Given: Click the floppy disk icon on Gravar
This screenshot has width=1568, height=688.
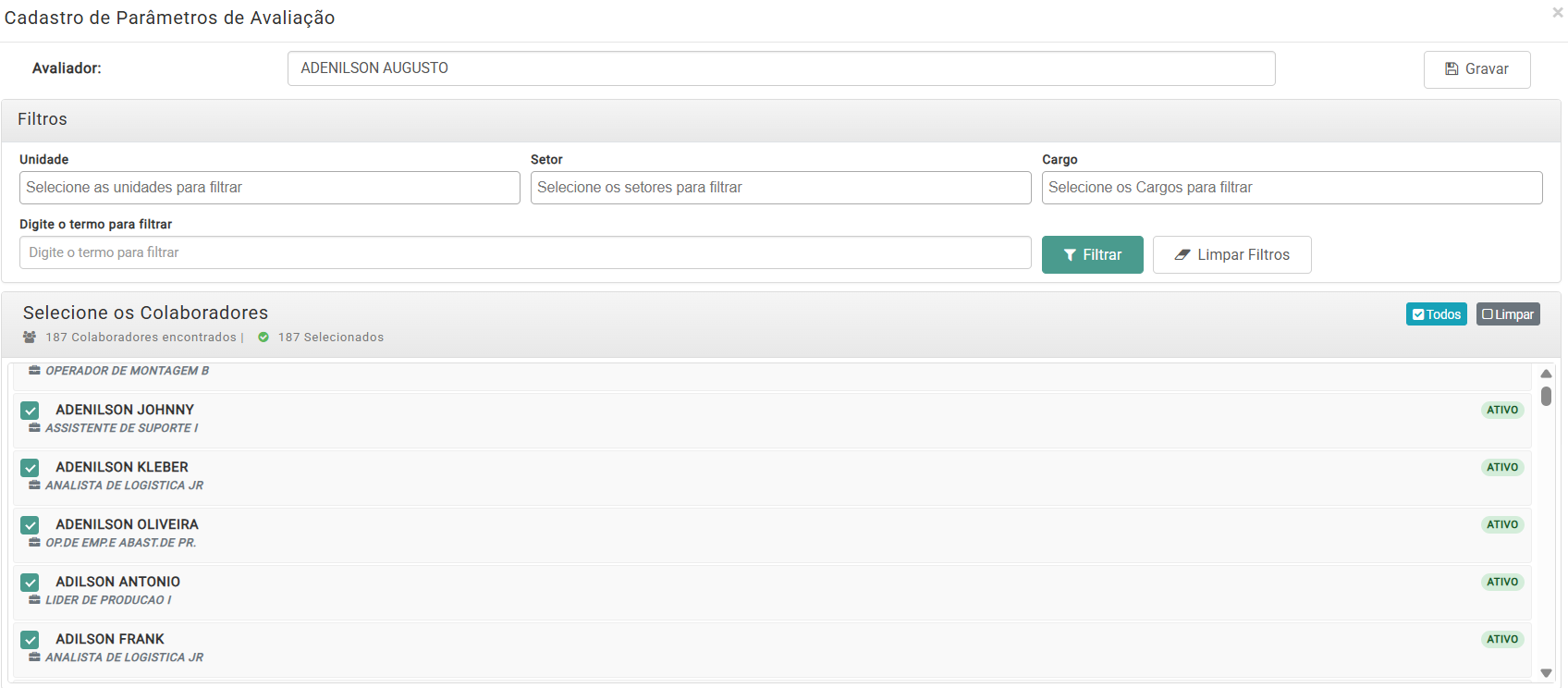Looking at the screenshot, I should click(x=1452, y=69).
